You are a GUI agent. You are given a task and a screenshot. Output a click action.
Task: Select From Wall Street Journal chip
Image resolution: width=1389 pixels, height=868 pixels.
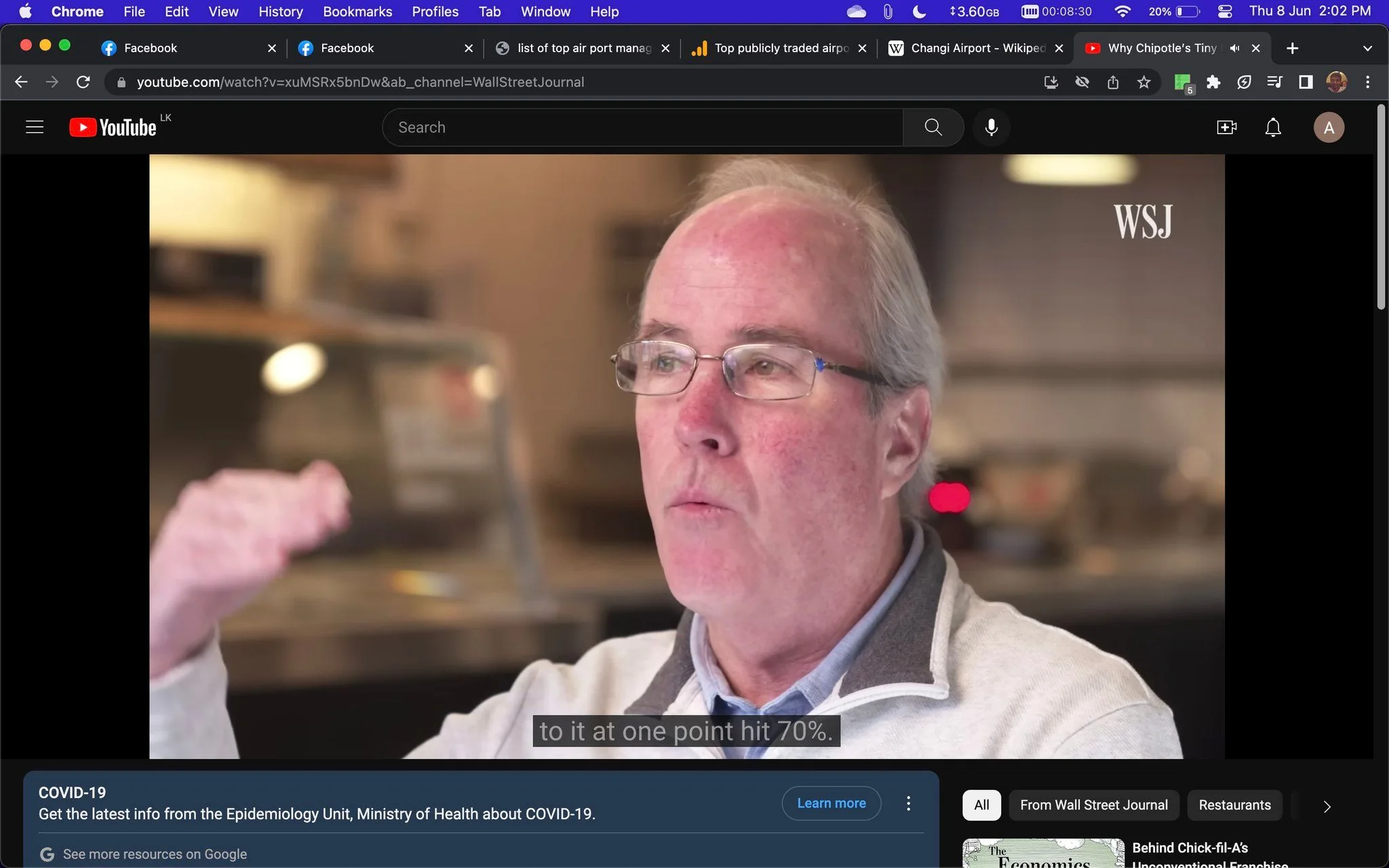pos(1094,805)
